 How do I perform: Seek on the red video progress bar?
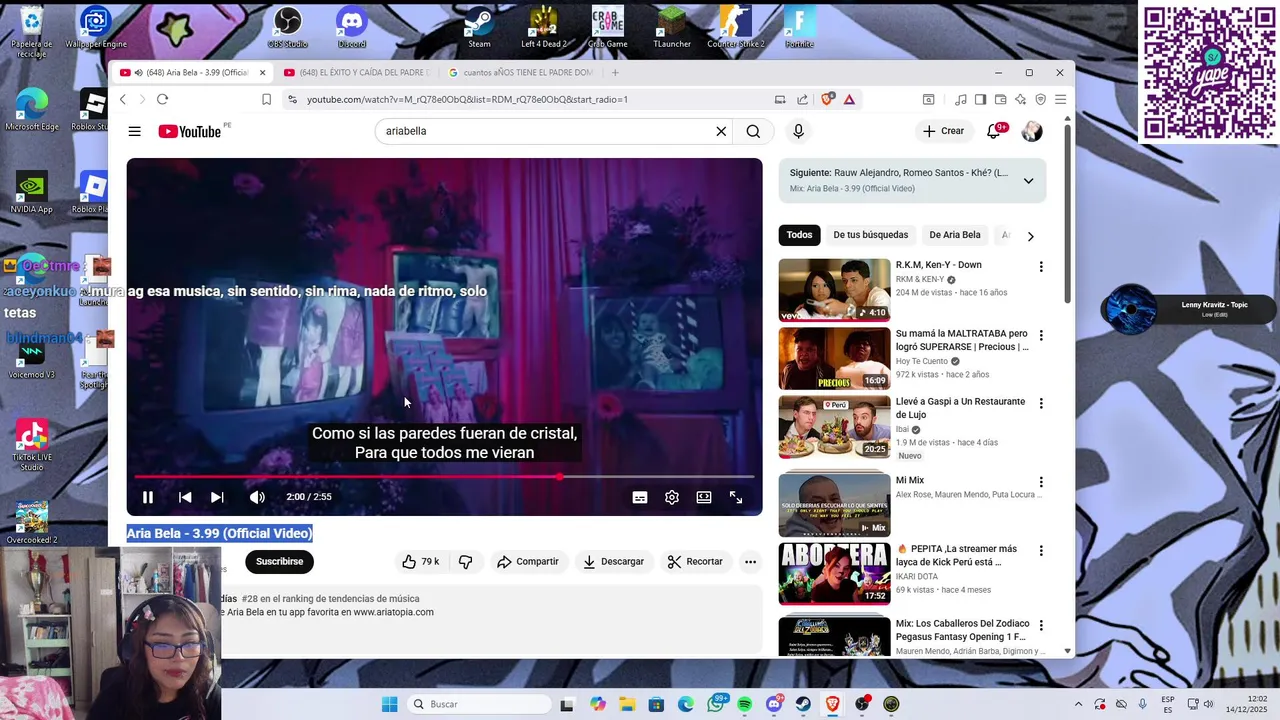click(444, 477)
